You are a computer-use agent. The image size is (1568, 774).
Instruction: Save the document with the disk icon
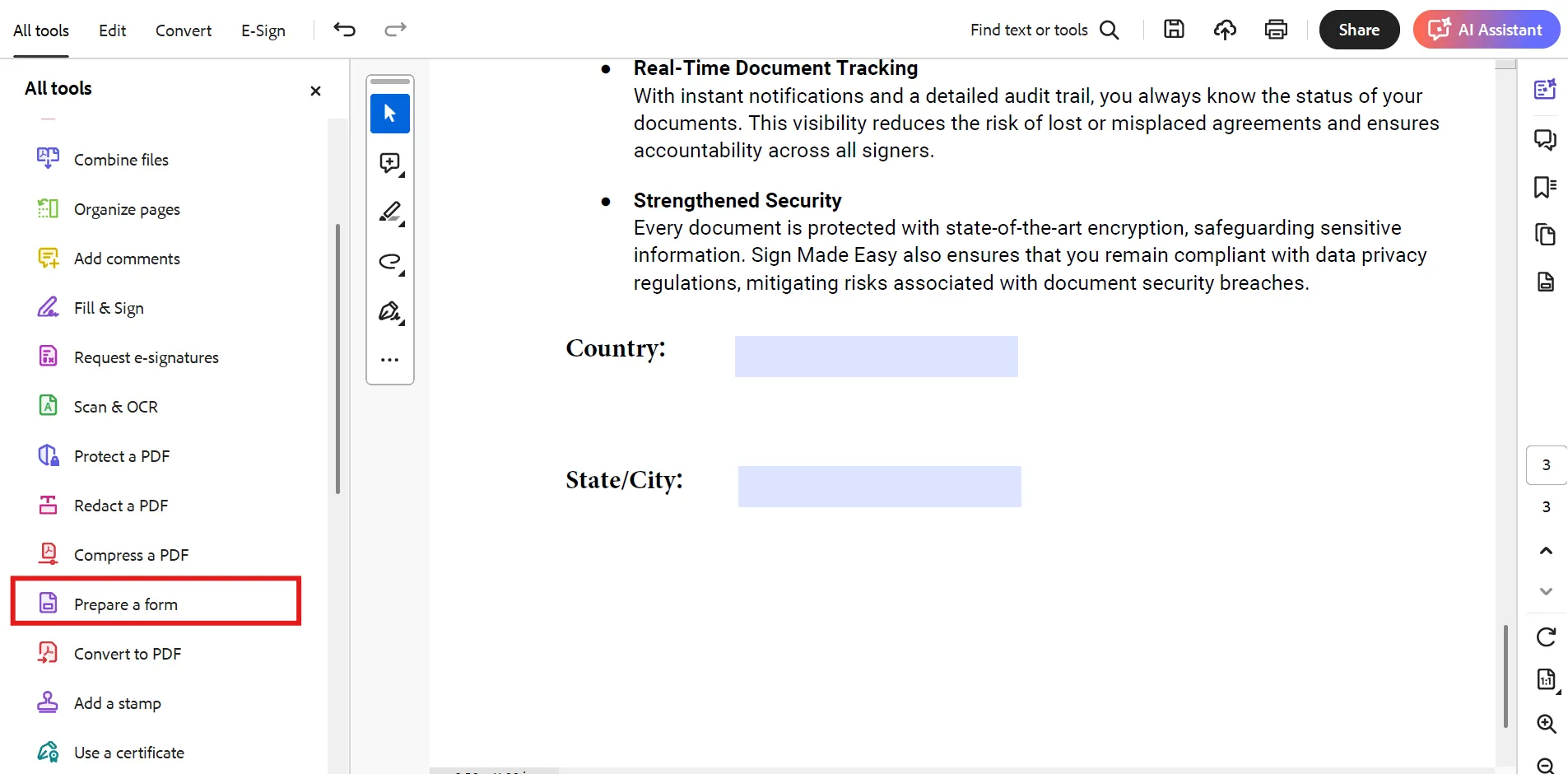click(x=1174, y=30)
